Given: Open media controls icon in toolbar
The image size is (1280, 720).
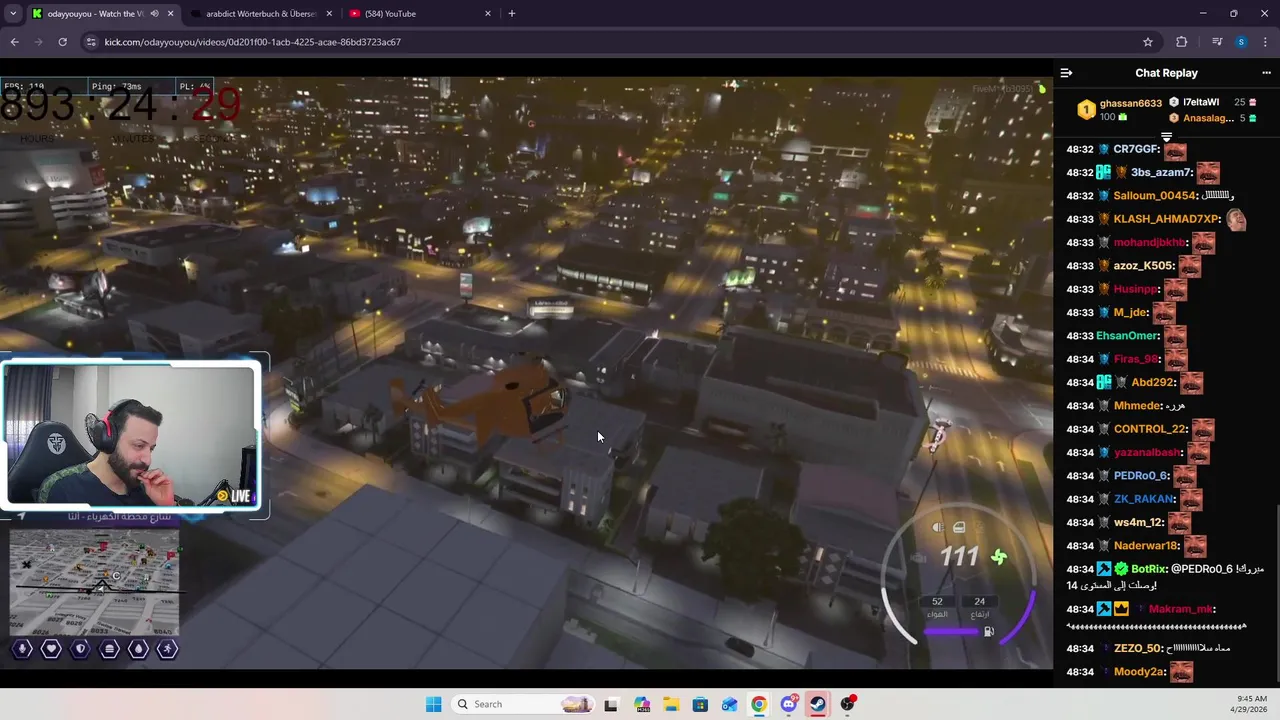Looking at the screenshot, I should pos(1217,42).
